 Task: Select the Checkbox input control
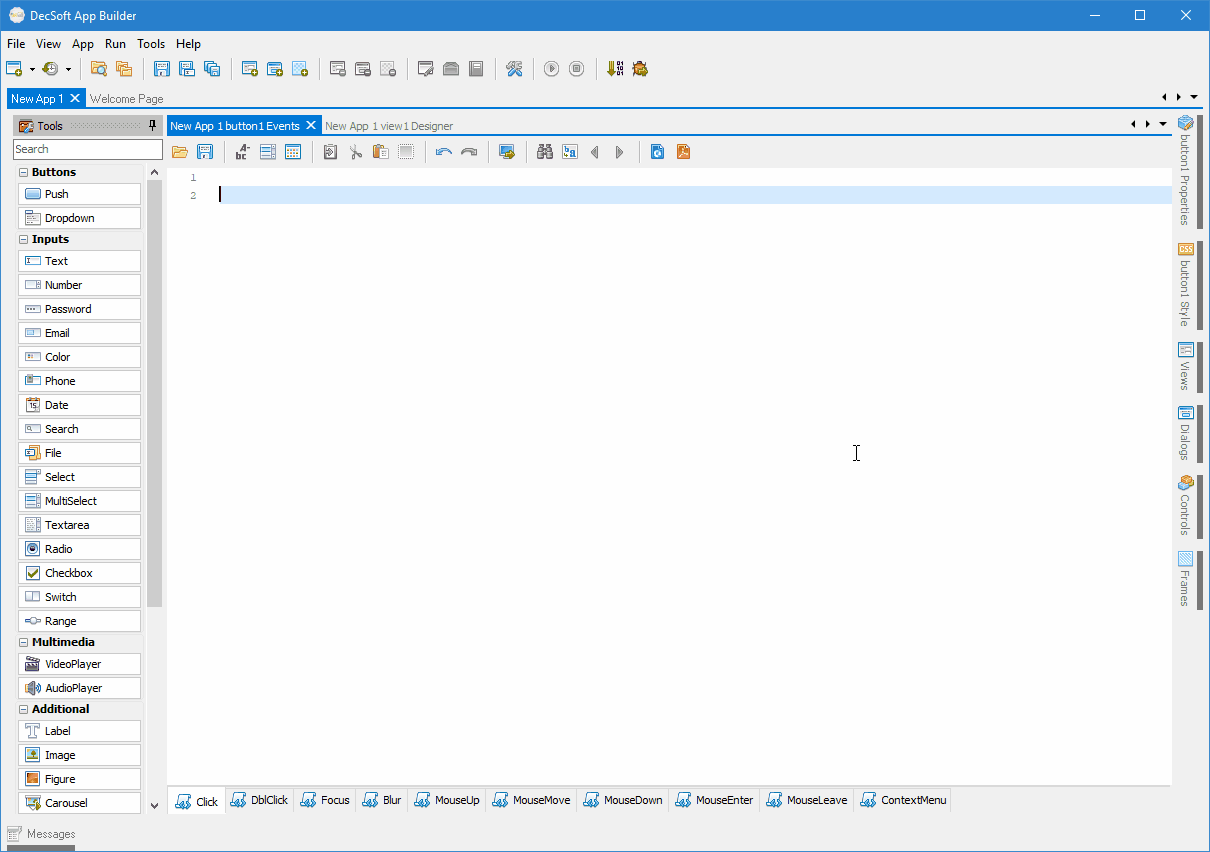click(x=79, y=573)
